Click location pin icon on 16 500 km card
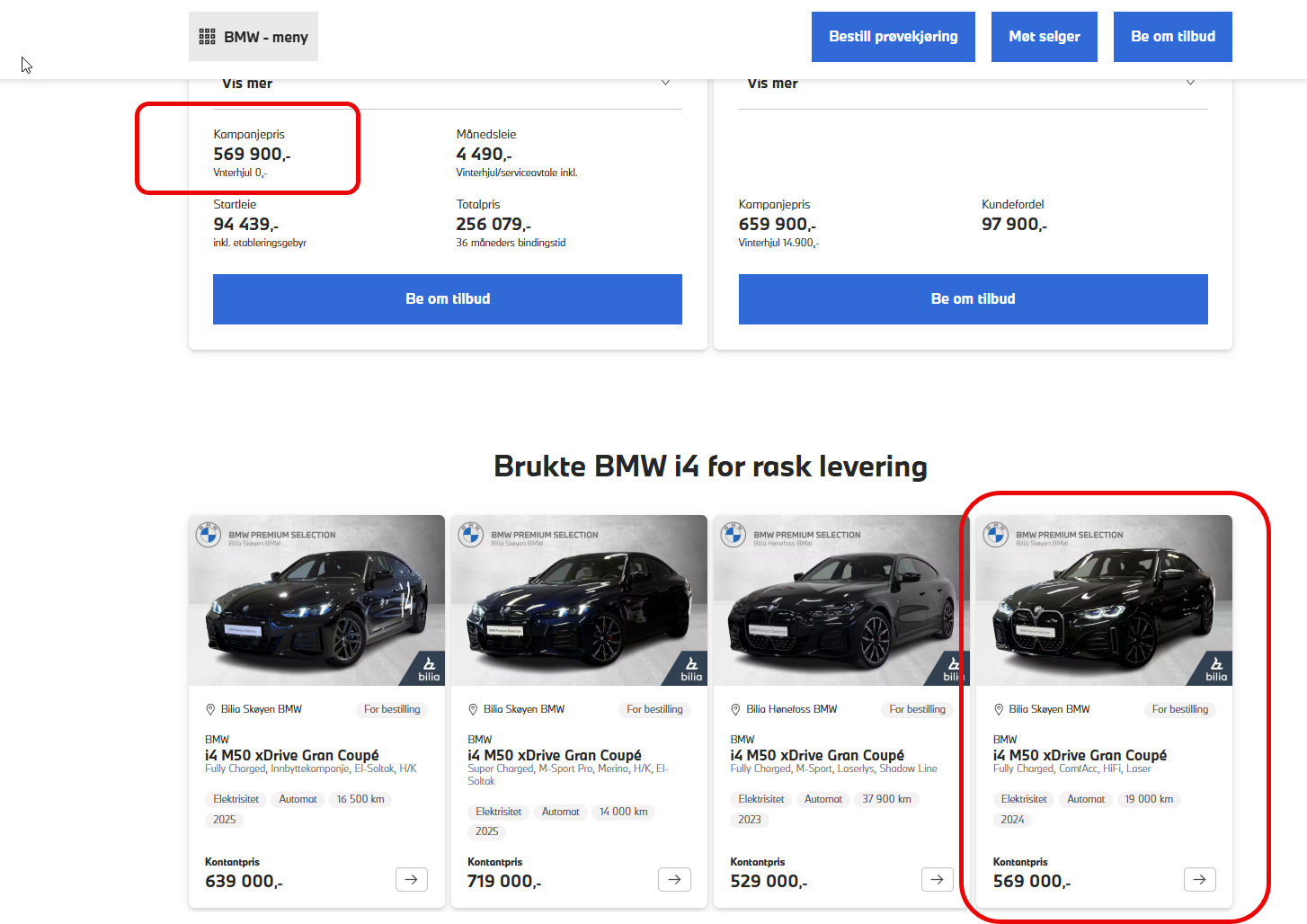 coord(210,709)
